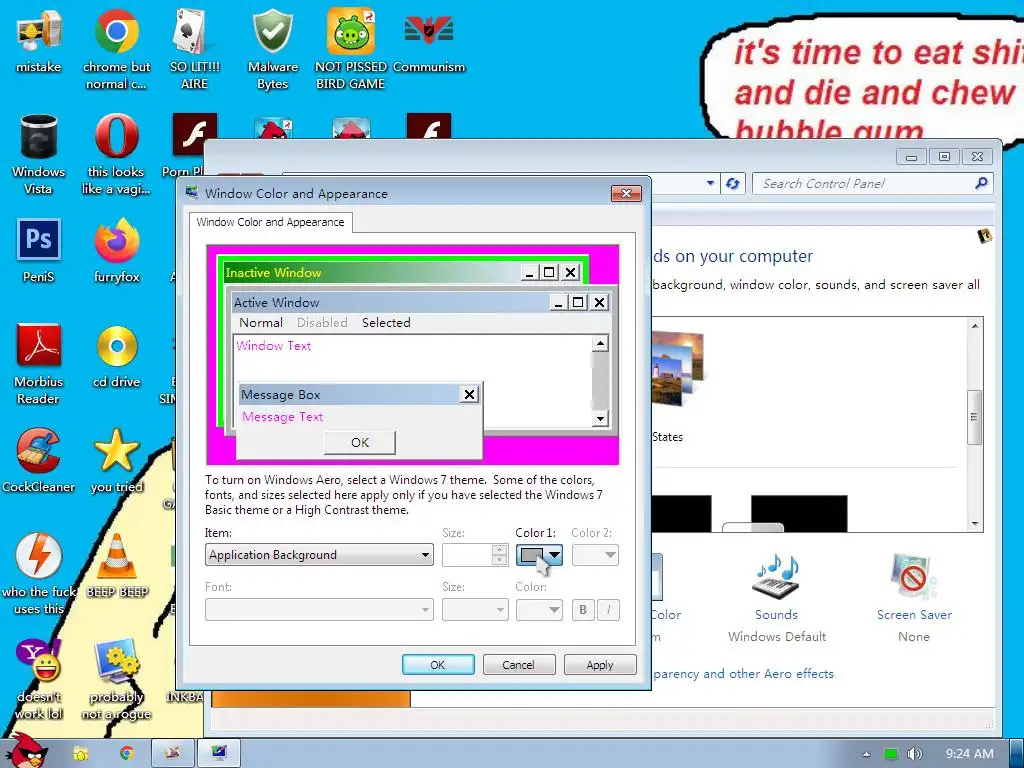The height and width of the screenshot is (768, 1024).
Task: Click the themes list scrollbar thumb
Action: [x=974, y=417]
